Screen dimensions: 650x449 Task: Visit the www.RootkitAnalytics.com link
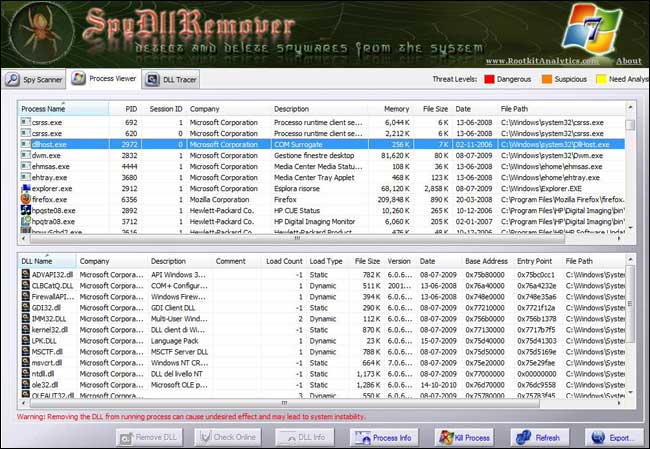click(x=542, y=61)
